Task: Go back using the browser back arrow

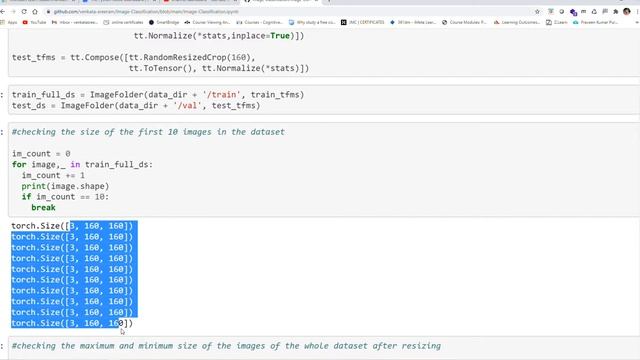Action: coord(3,11)
